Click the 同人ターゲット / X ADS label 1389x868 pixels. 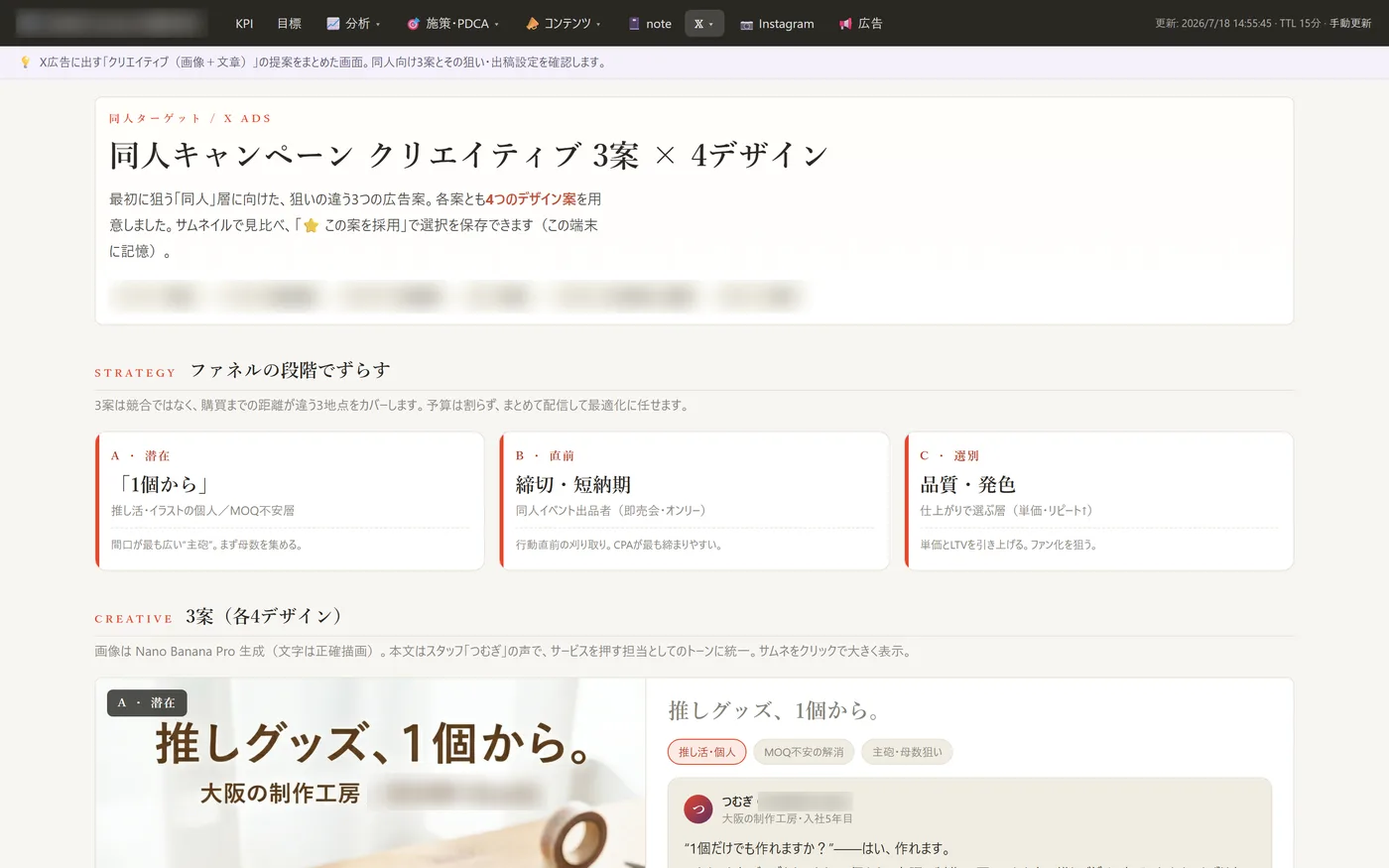pyautogui.click(x=190, y=118)
